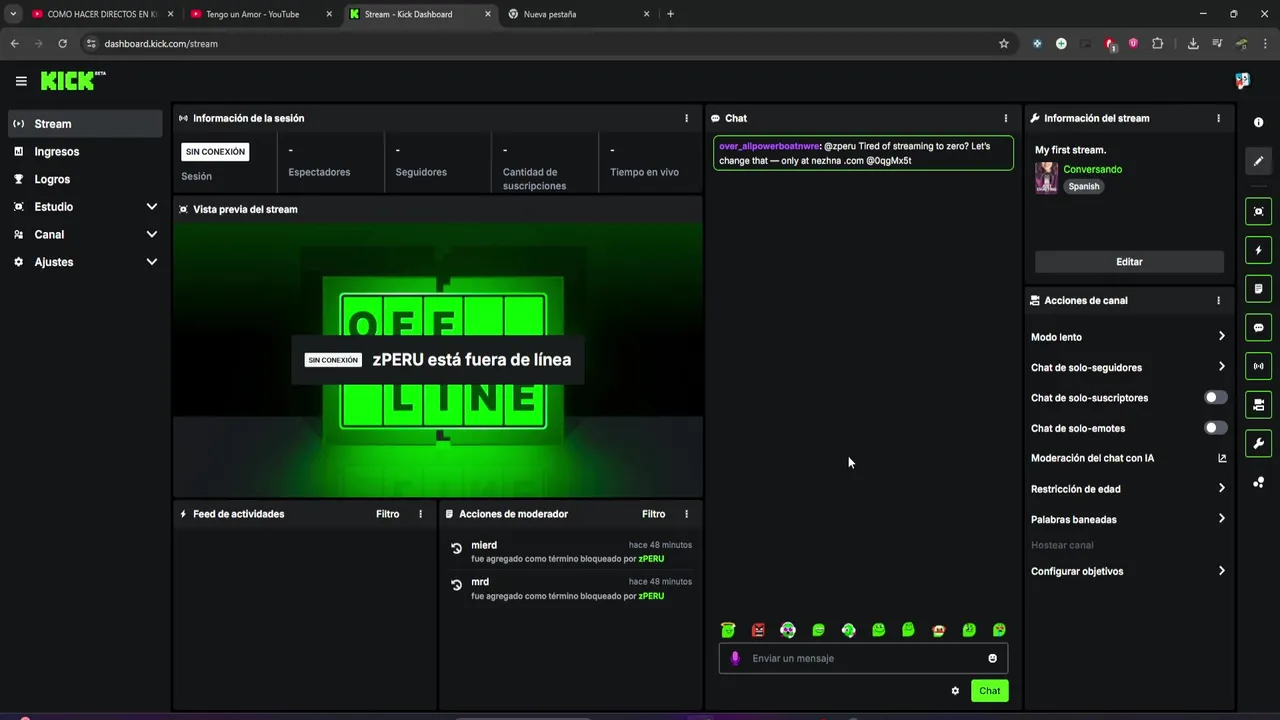The width and height of the screenshot is (1280, 720).
Task: Open Acciones de moderador three-dot menu
Action: [686, 514]
